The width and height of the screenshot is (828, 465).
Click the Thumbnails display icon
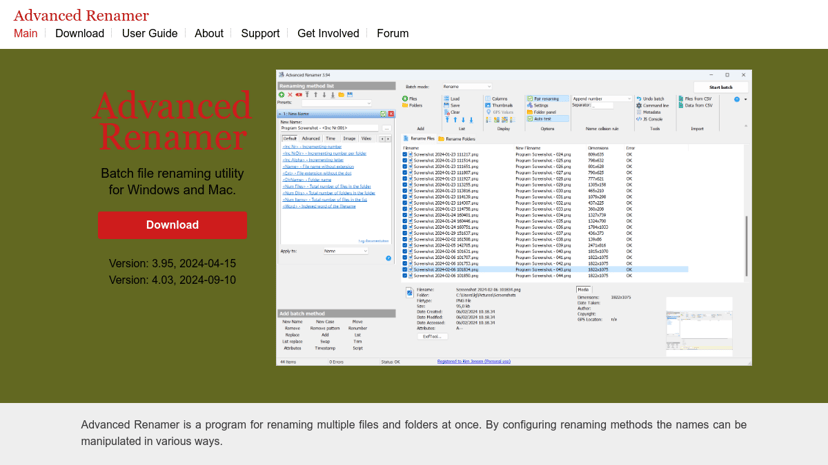tap(488, 106)
